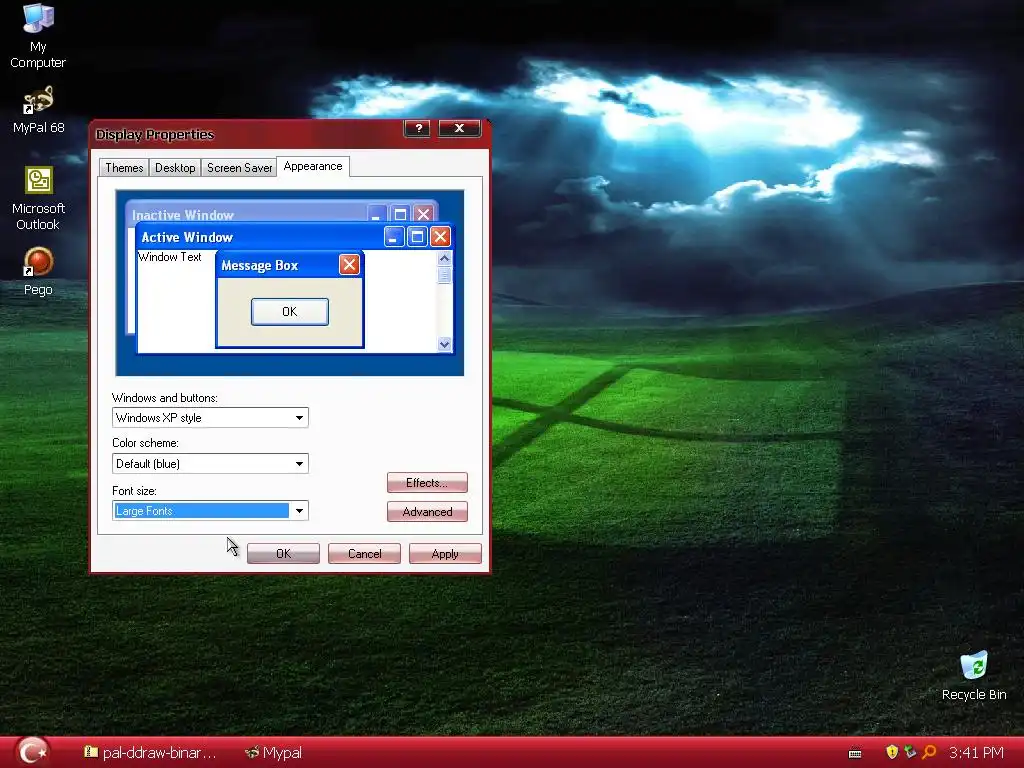Open the Recycle Bin icon
This screenshot has height=768, width=1024.
[x=974, y=676]
